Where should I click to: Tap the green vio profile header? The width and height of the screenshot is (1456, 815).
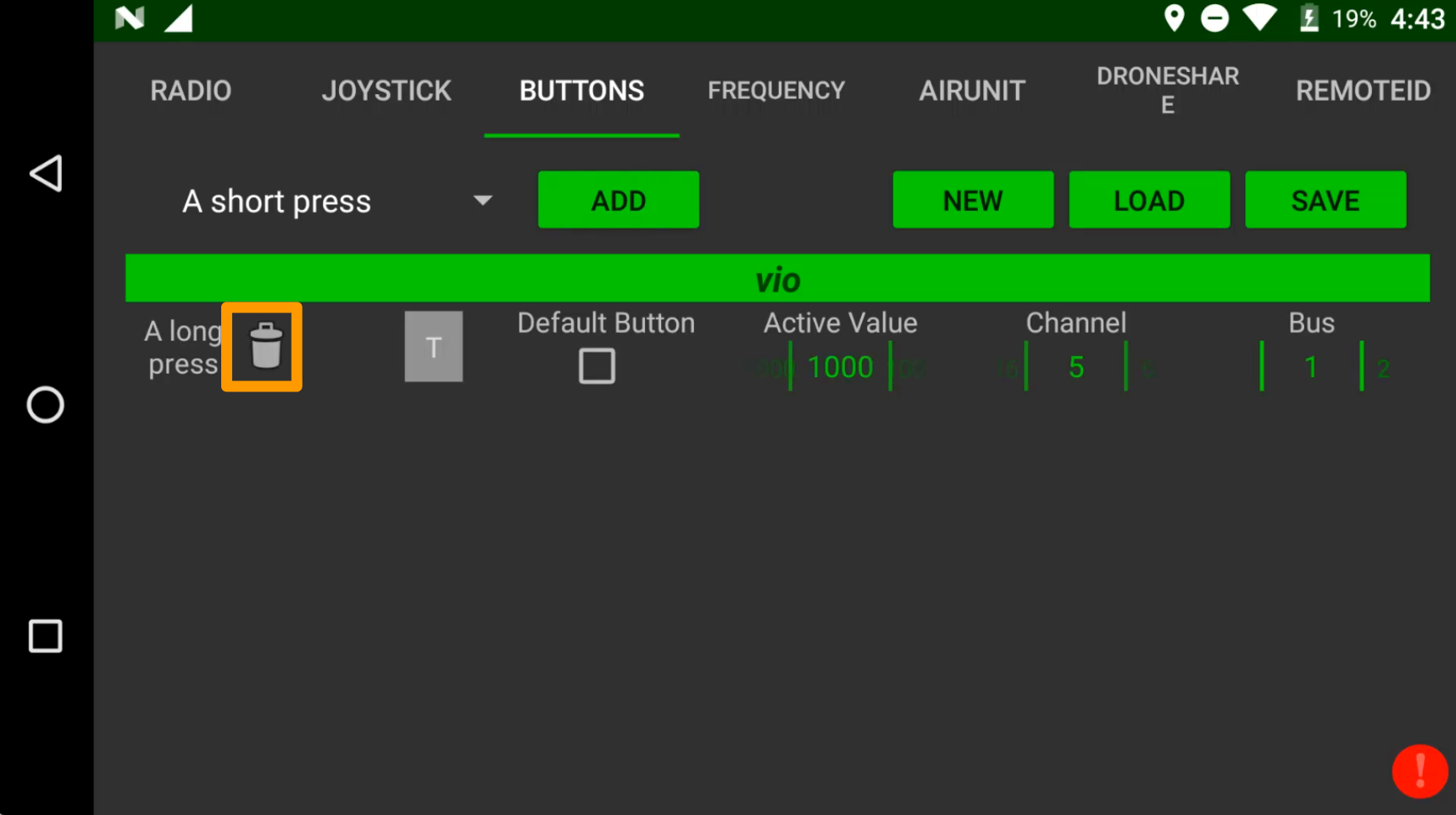[777, 279]
